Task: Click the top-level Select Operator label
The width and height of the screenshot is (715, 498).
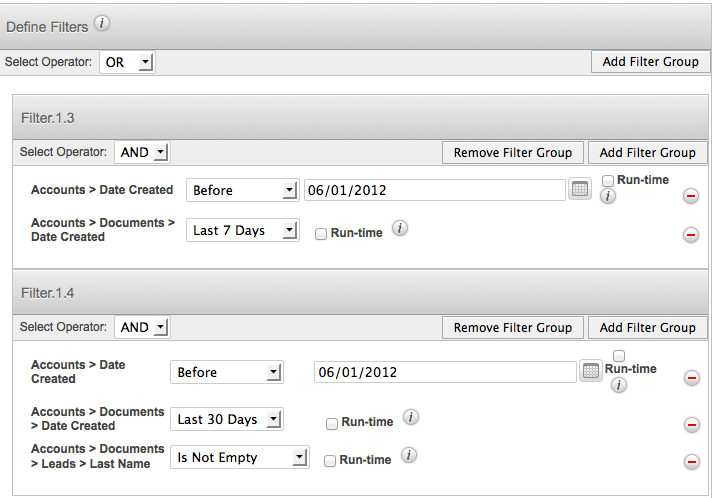Action: (48, 62)
